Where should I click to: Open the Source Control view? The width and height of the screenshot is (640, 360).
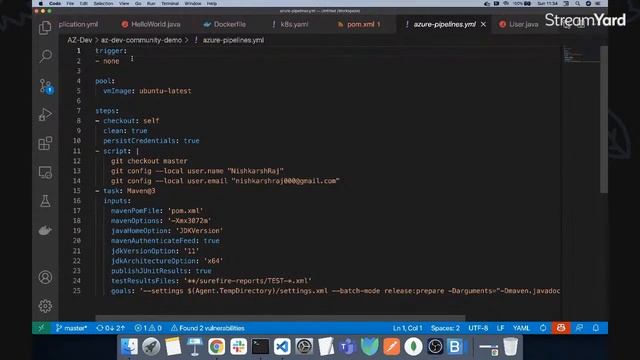[x=45, y=86]
